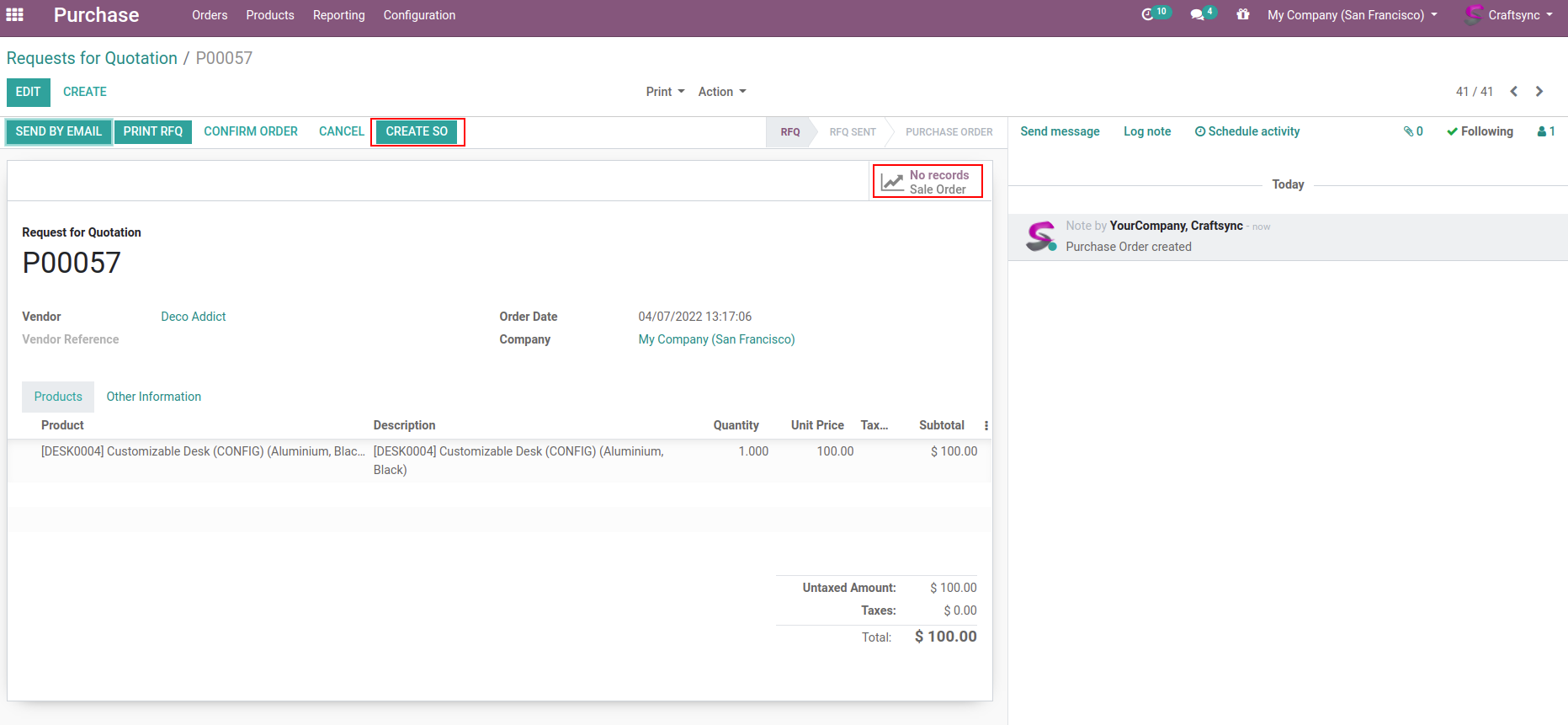Open the apps grid menu icon

click(14, 14)
